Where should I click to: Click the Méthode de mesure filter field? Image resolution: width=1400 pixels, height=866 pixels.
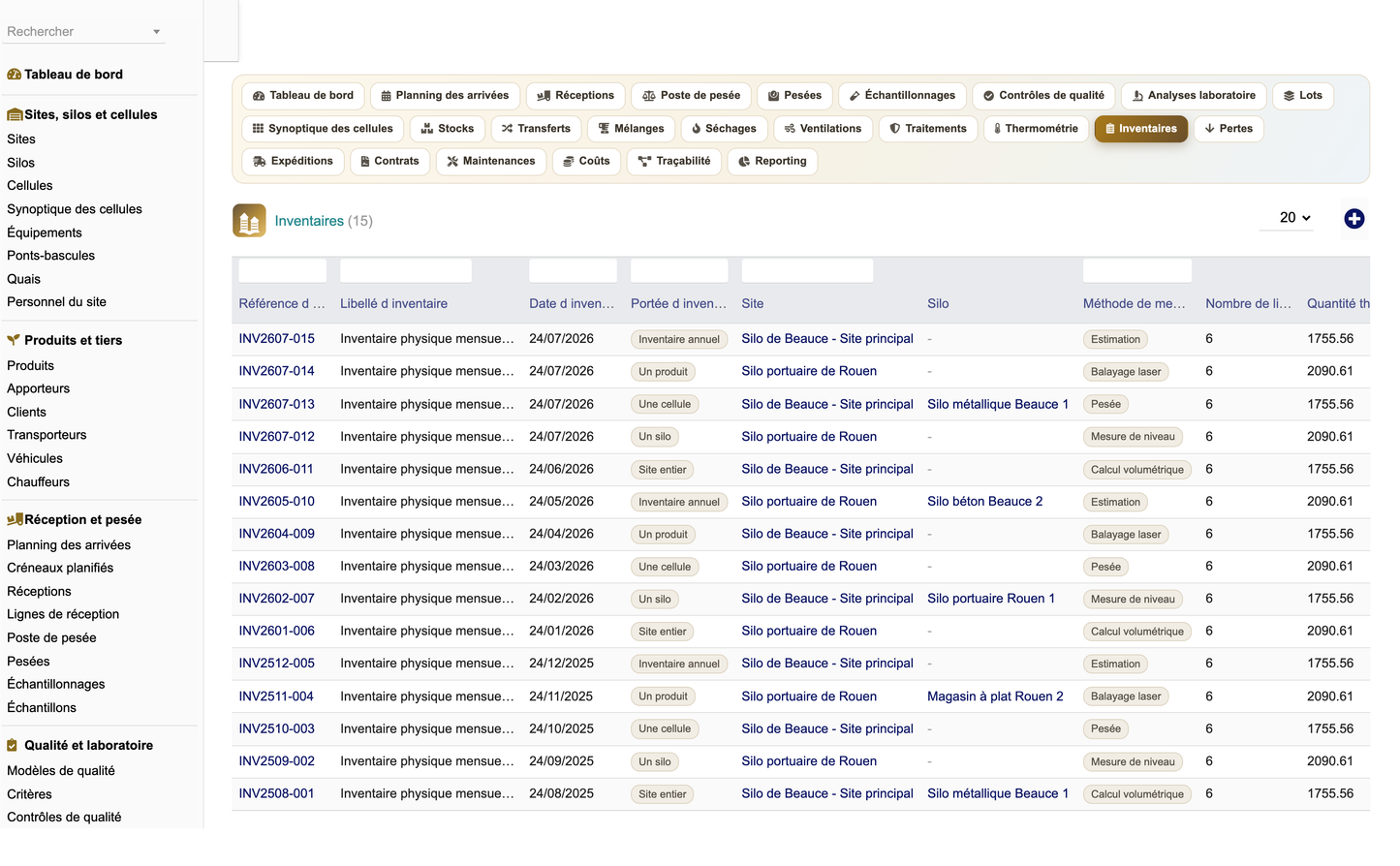coord(1137,271)
